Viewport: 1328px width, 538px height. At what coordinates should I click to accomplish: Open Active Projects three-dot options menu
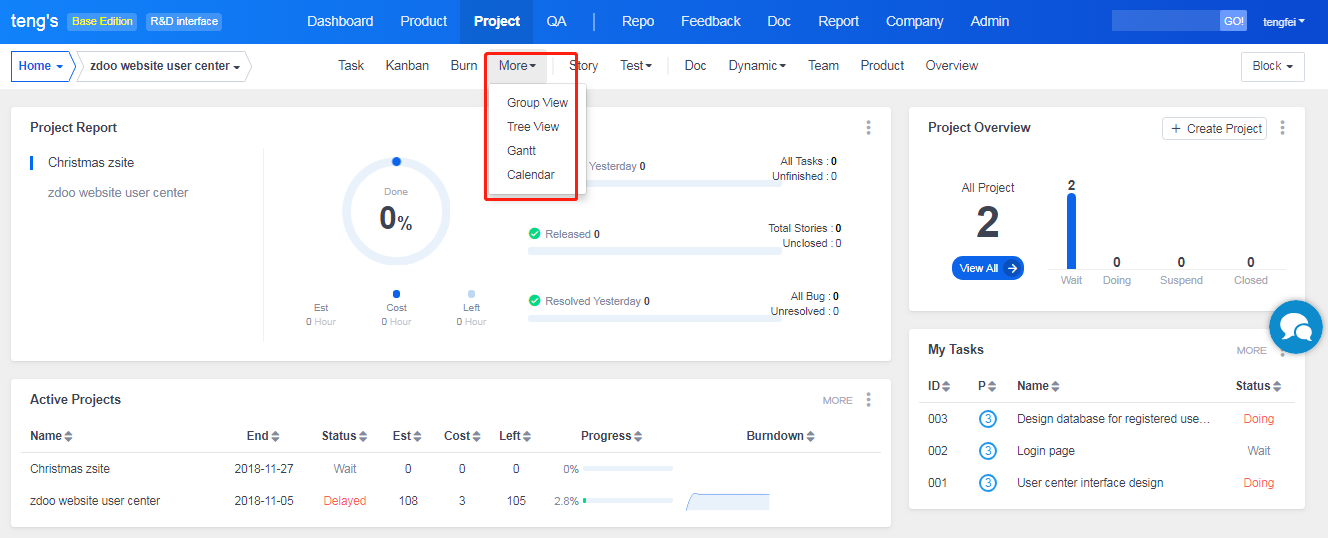coord(868,400)
